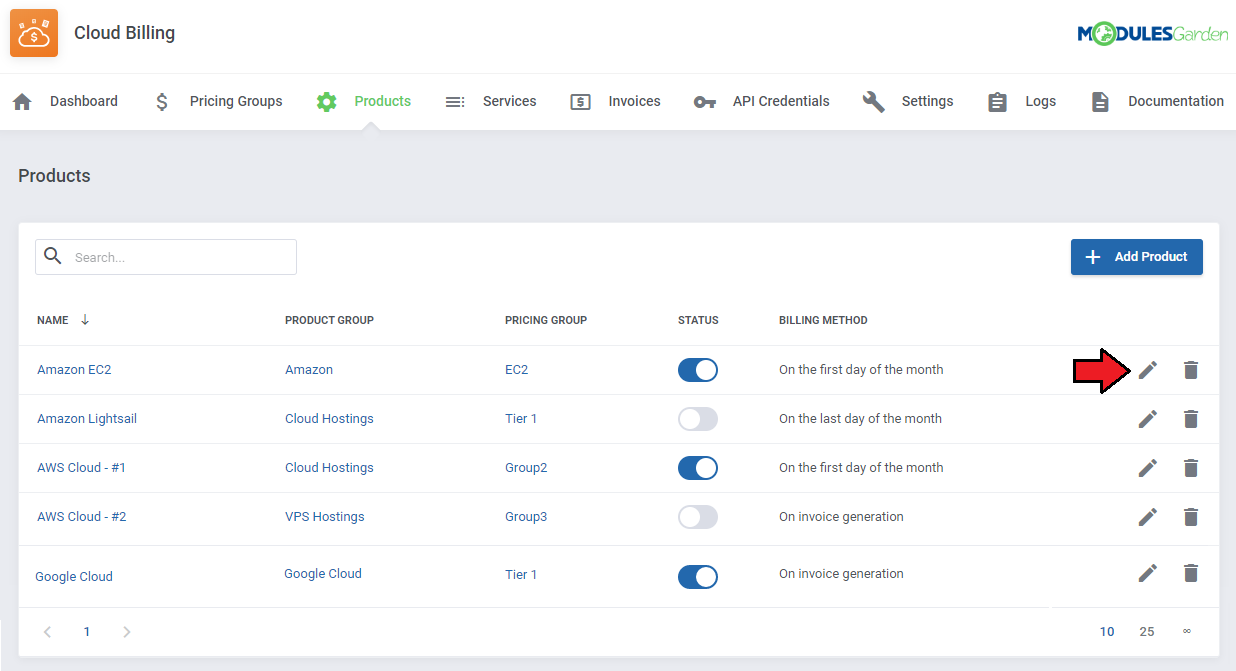The height and width of the screenshot is (671, 1236).
Task: Show 25 entries per page
Action: point(1147,632)
